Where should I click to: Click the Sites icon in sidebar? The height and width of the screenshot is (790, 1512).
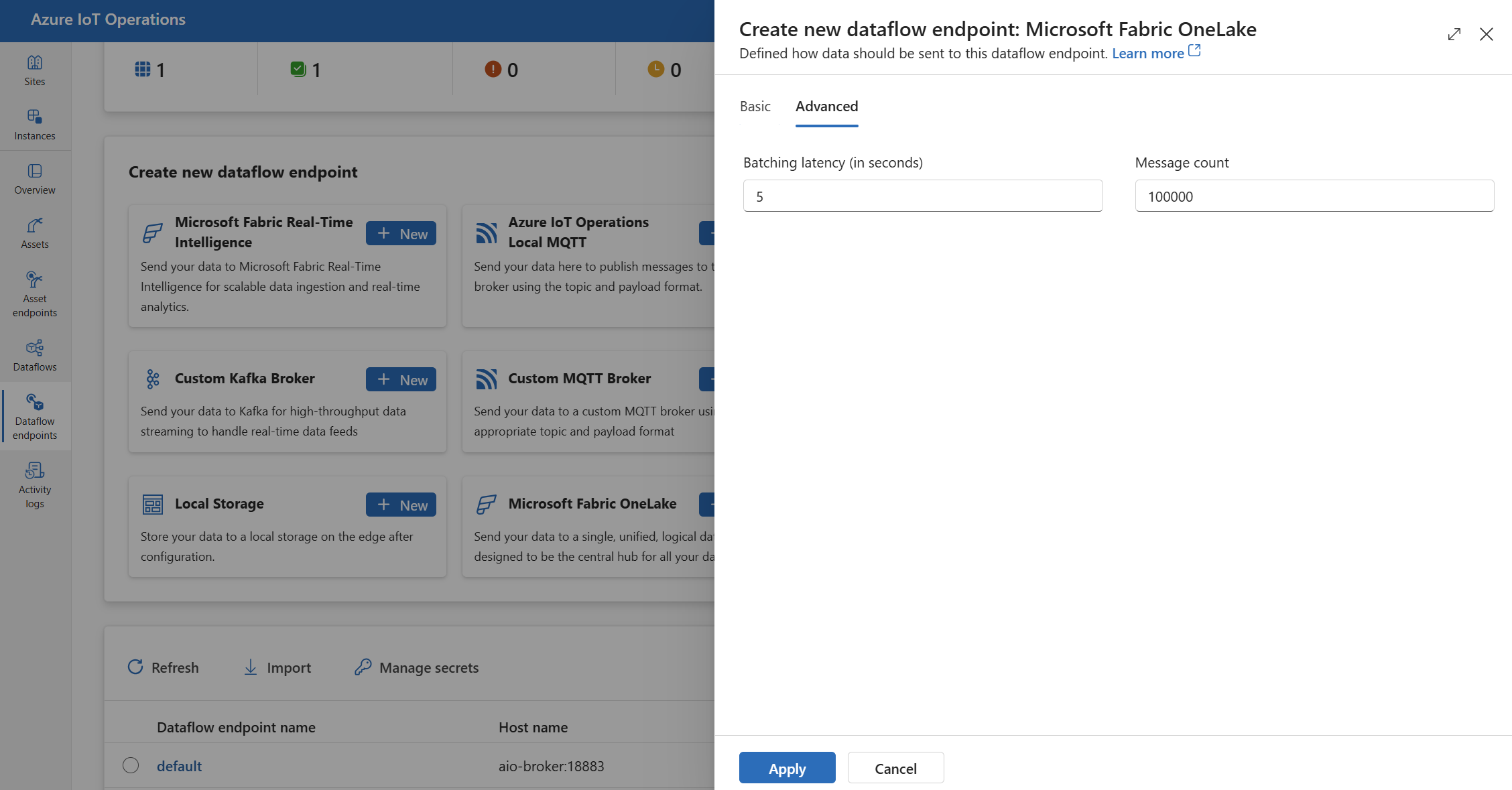(35, 61)
